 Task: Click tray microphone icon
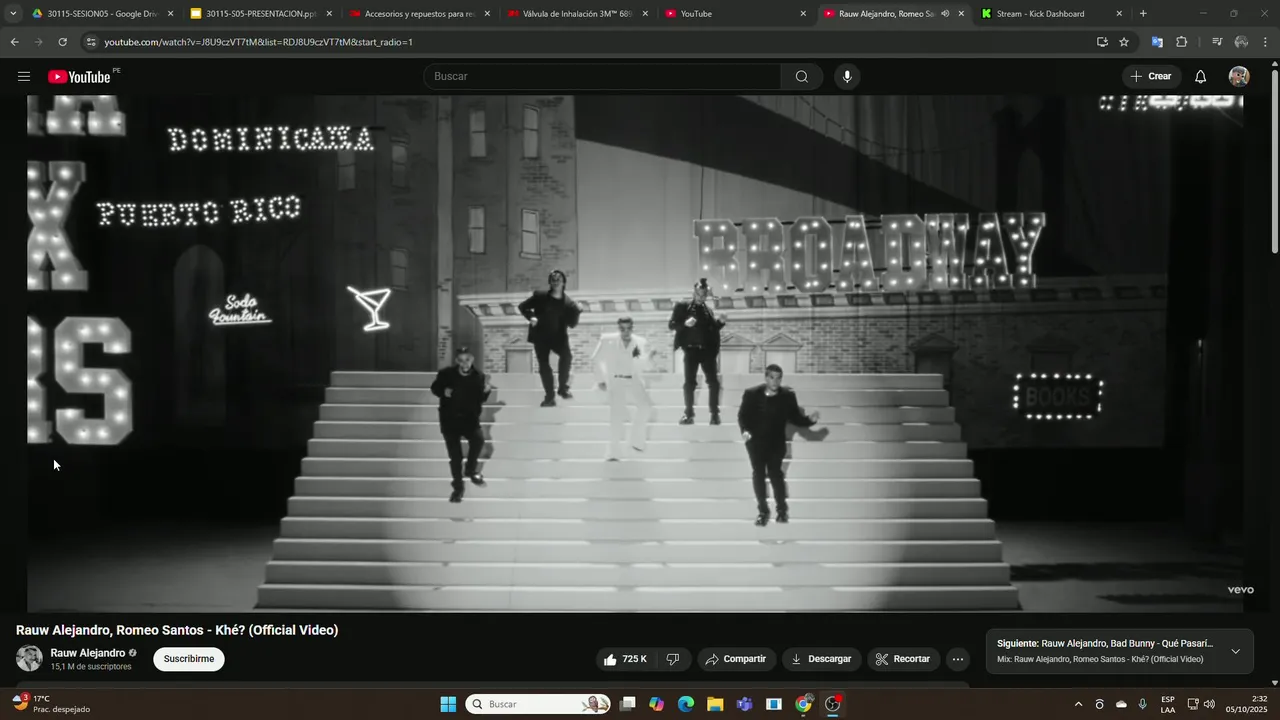point(1143,704)
